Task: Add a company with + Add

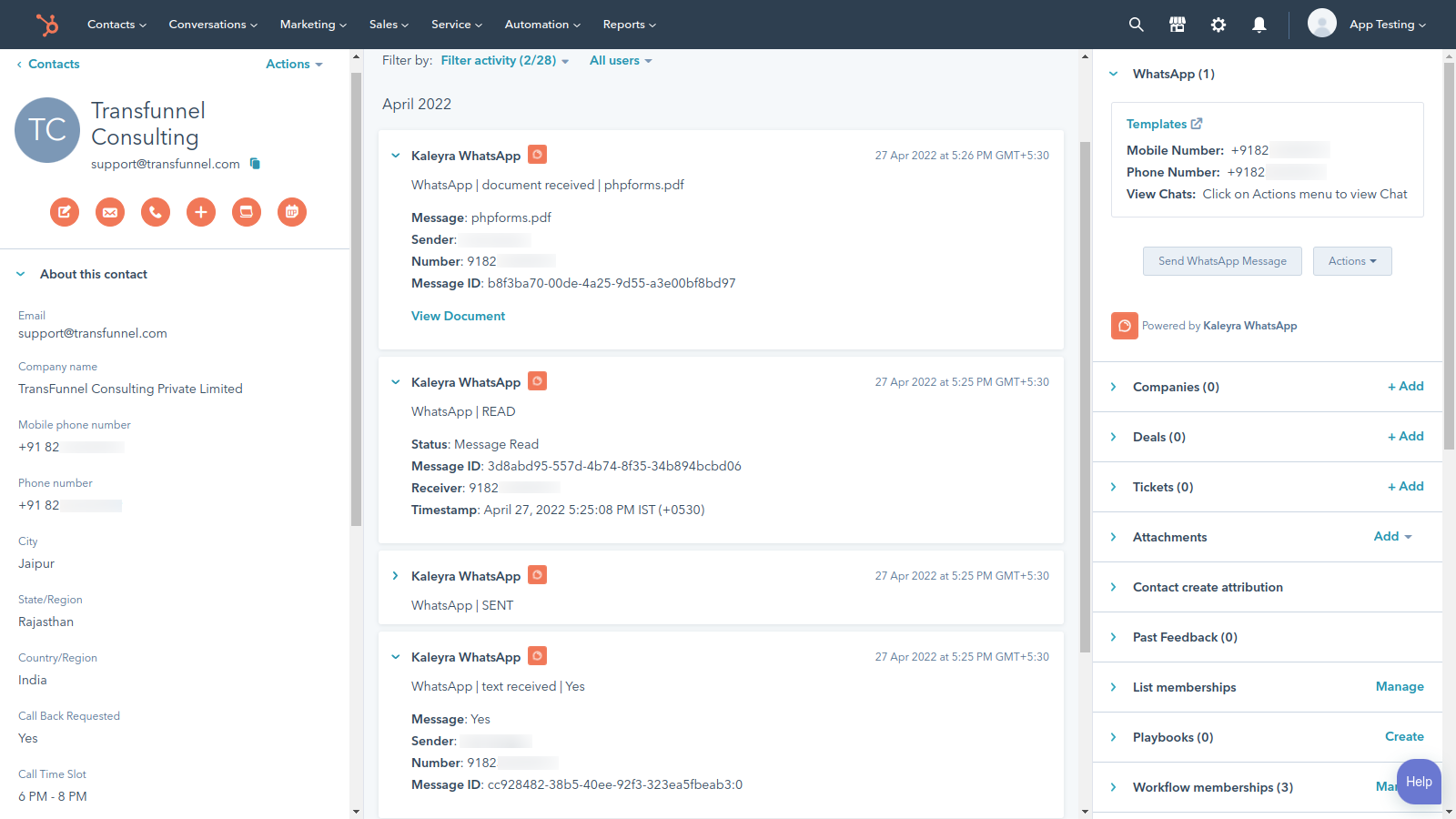Action: (1406, 386)
